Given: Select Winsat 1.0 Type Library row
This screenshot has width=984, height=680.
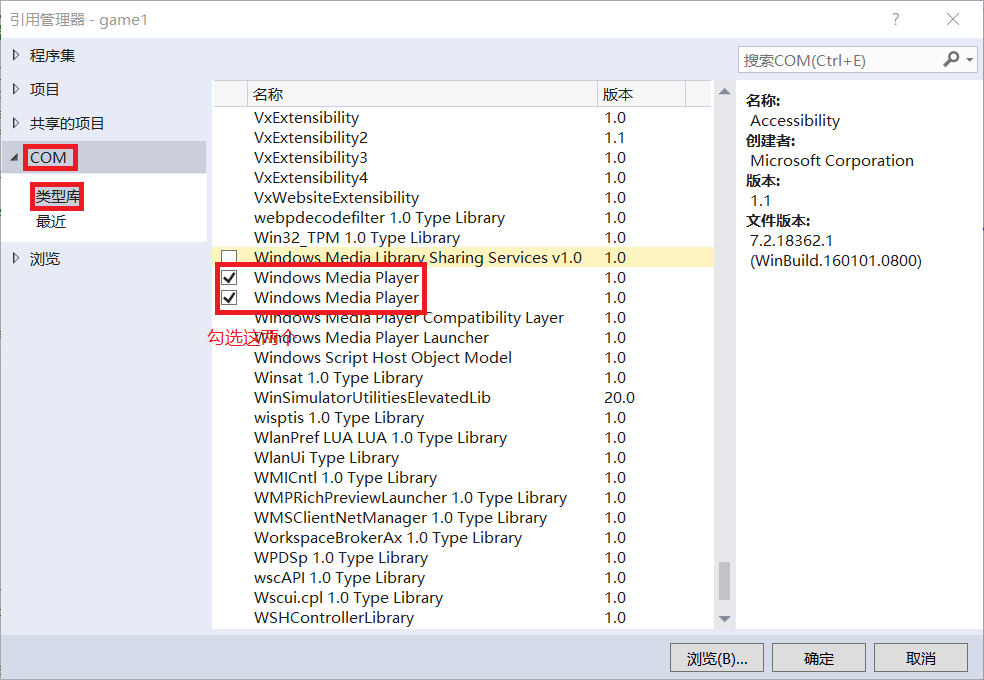Looking at the screenshot, I should coord(463,378).
